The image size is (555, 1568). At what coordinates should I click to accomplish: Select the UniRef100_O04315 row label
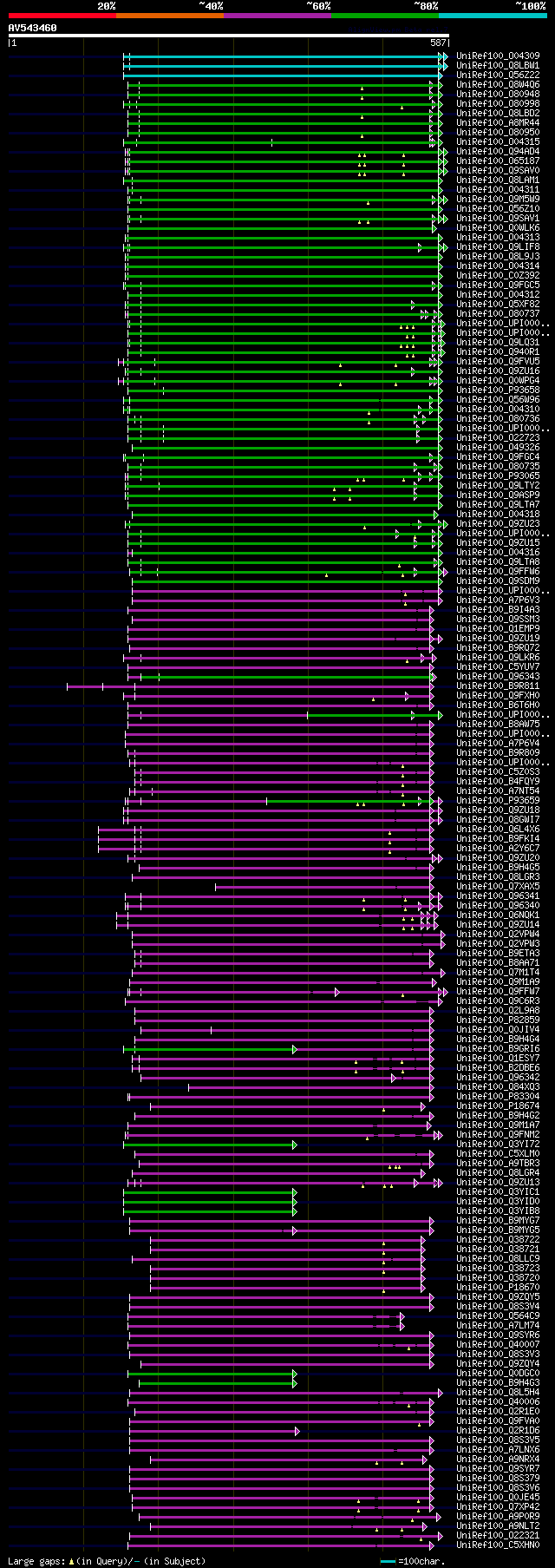[x=498, y=142]
